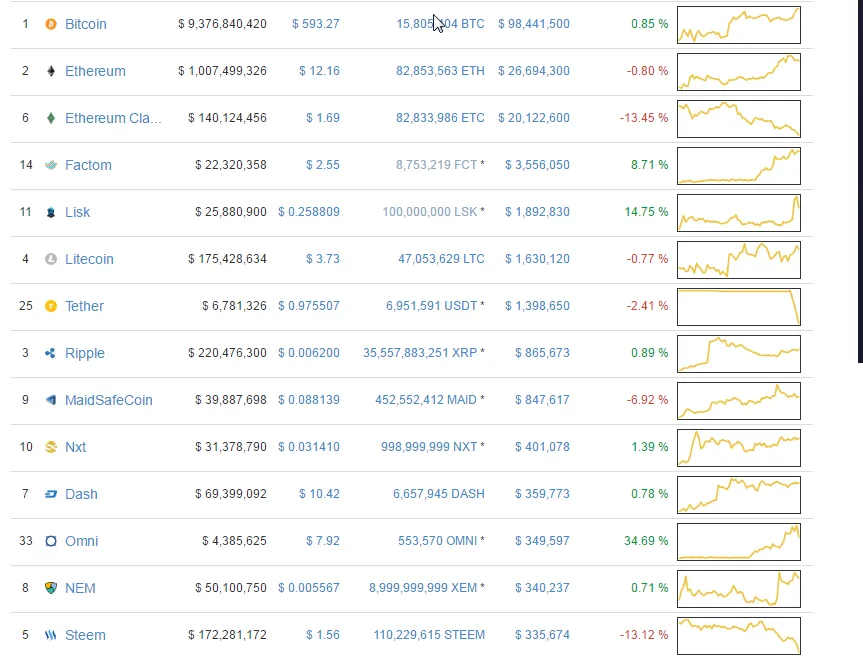The height and width of the screenshot is (659, 863).
Task: Click the Ripple logo icon
Action: [x=50, y=353]
